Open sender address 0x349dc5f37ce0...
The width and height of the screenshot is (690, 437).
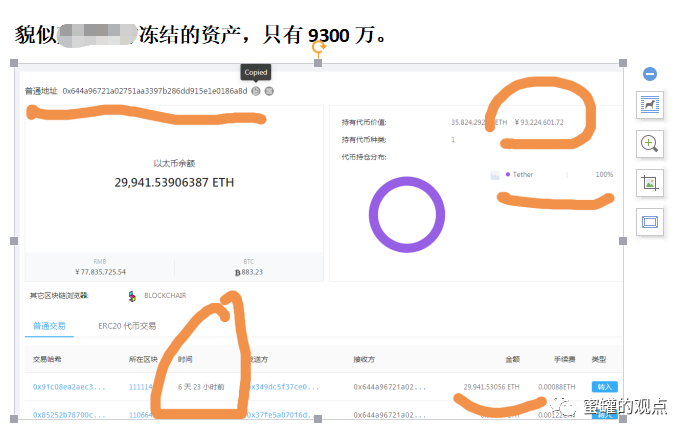[284, 387]
